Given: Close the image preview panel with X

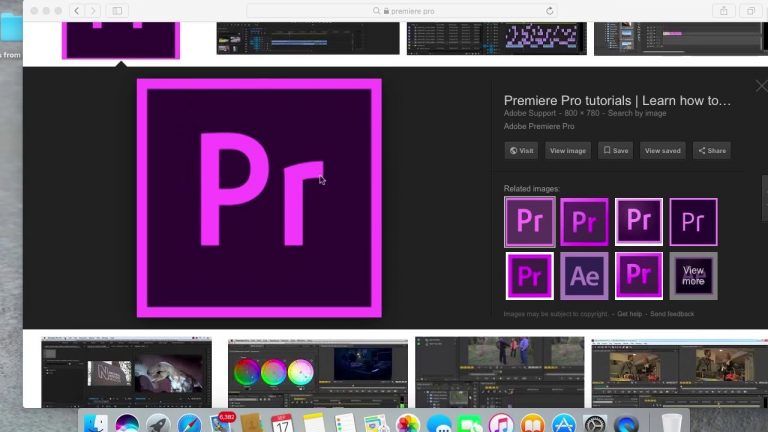Looking at the screenshot, I should pos(762,86).
